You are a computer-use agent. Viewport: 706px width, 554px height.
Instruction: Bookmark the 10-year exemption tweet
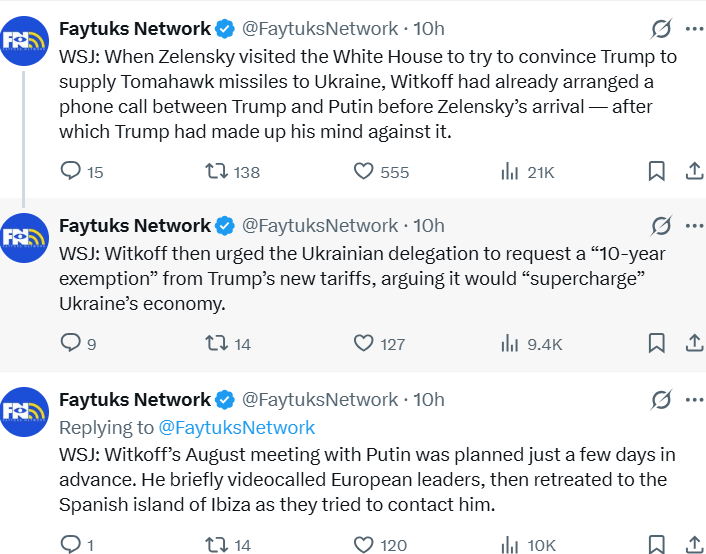(656, 343)
